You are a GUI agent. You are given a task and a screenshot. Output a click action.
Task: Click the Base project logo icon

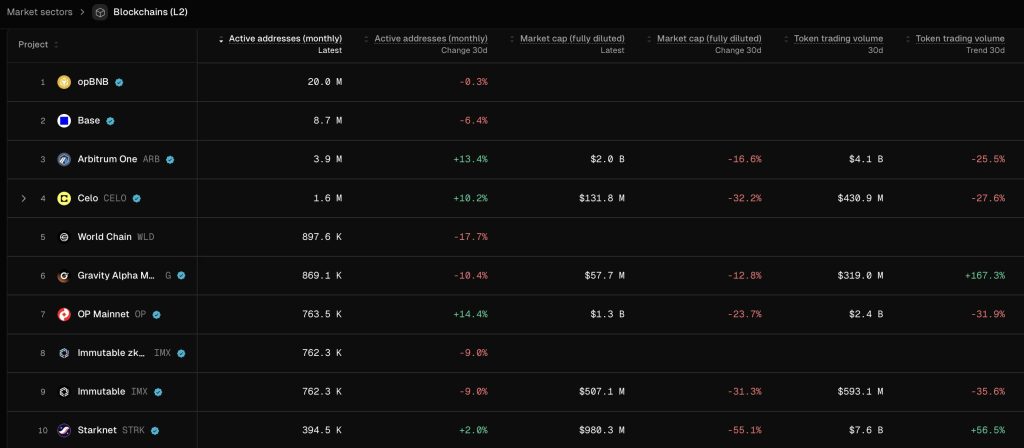pyautogui.click(x=64, y=121)
